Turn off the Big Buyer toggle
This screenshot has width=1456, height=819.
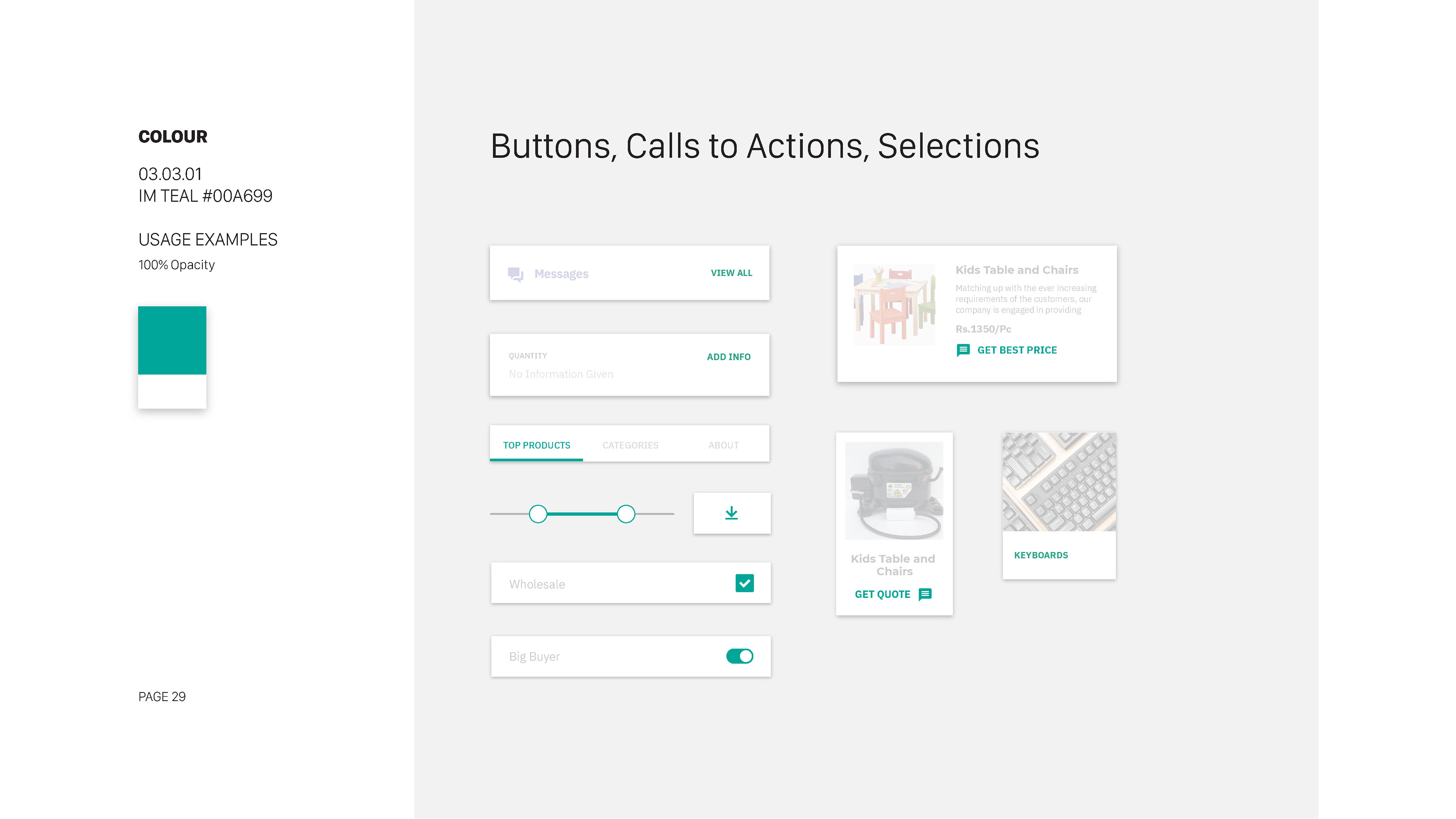(740, 656)
